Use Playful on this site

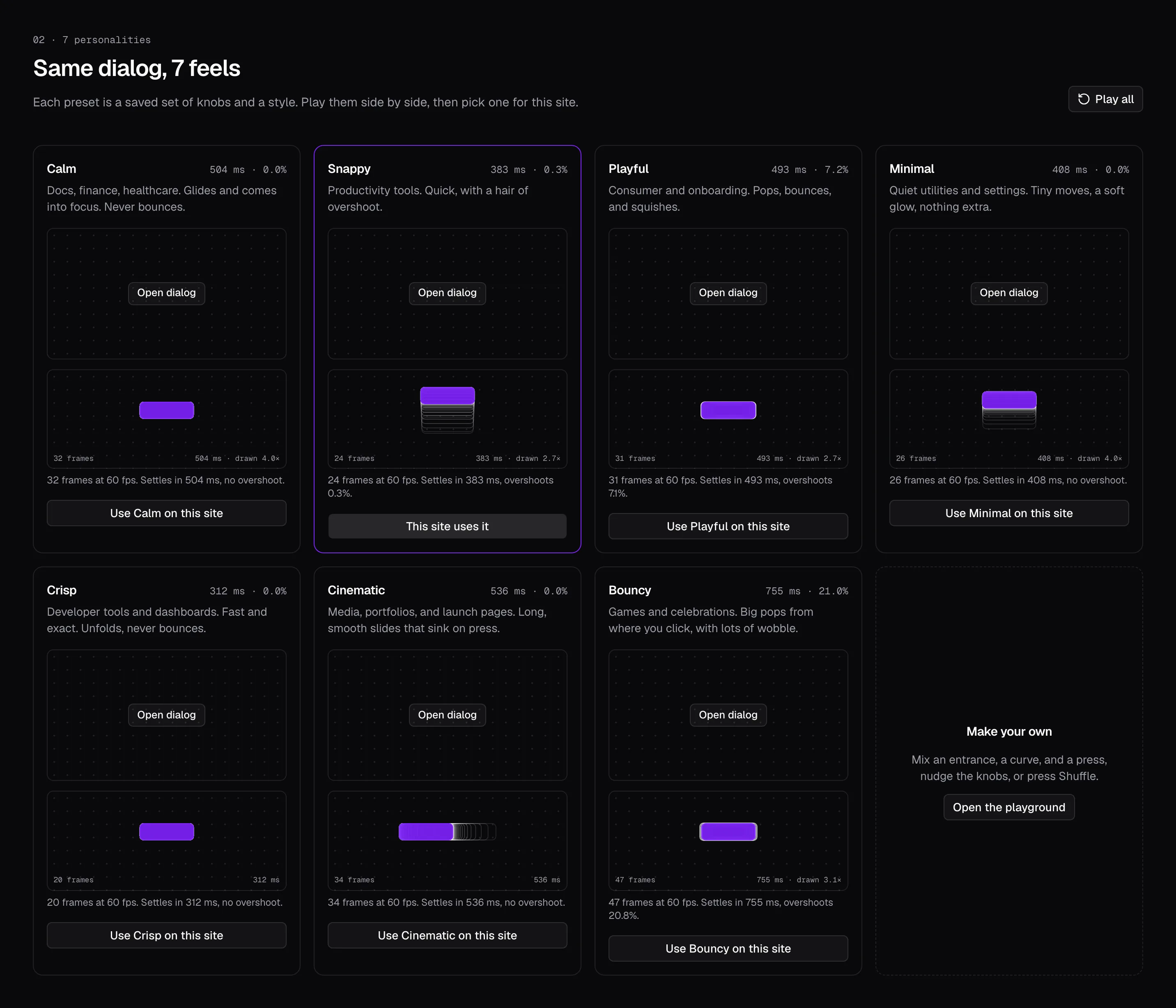coord(728,527)
